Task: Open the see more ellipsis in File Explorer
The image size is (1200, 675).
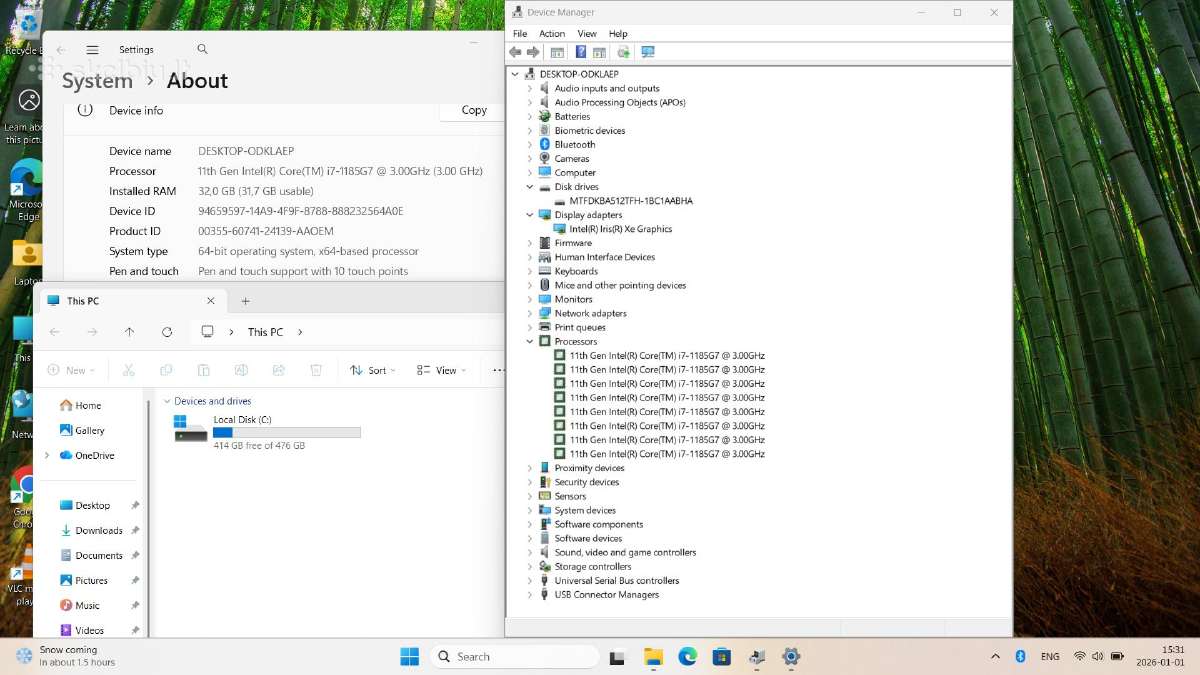Action: pos(497,370)
